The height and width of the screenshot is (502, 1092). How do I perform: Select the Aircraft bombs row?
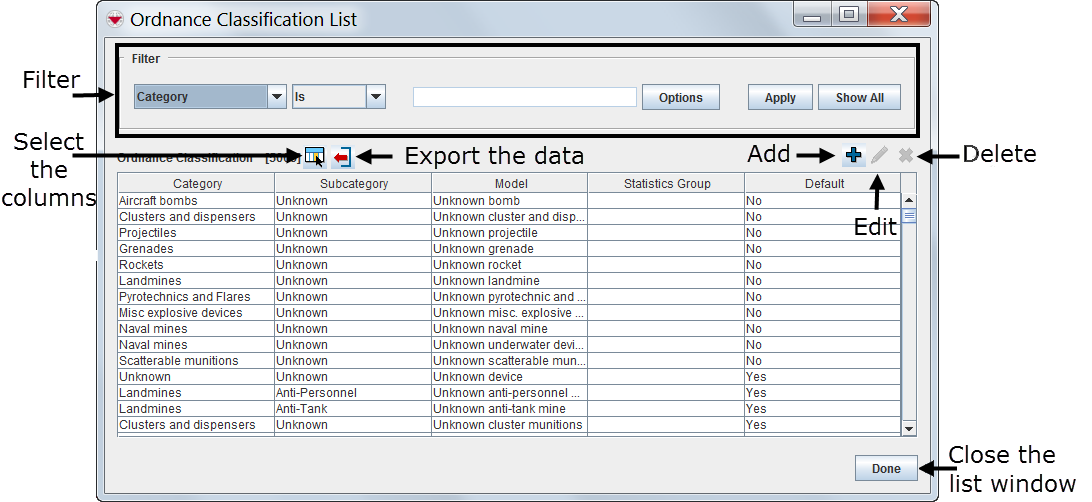196,201
